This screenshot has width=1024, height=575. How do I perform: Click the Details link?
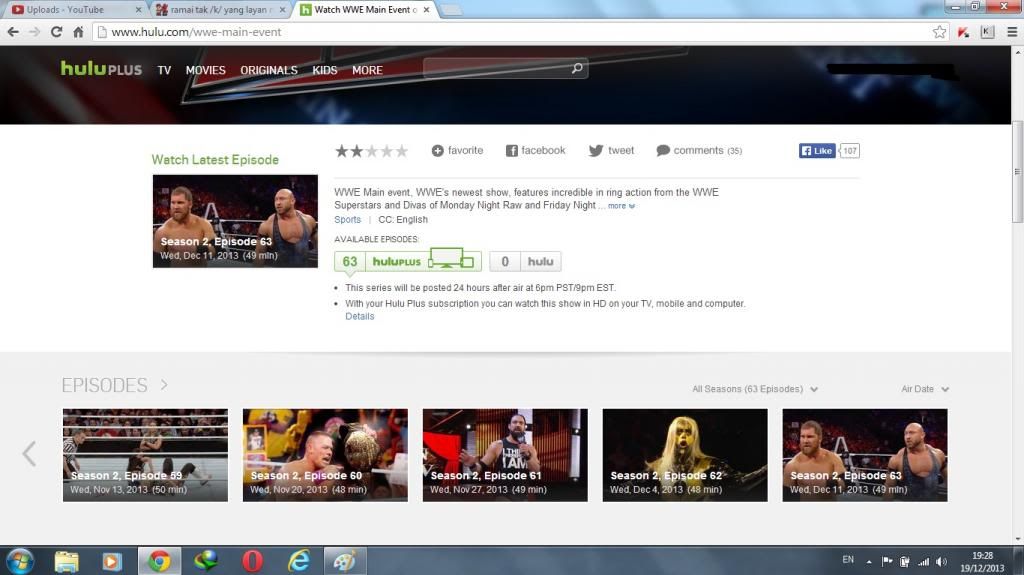tap(359, 316)
